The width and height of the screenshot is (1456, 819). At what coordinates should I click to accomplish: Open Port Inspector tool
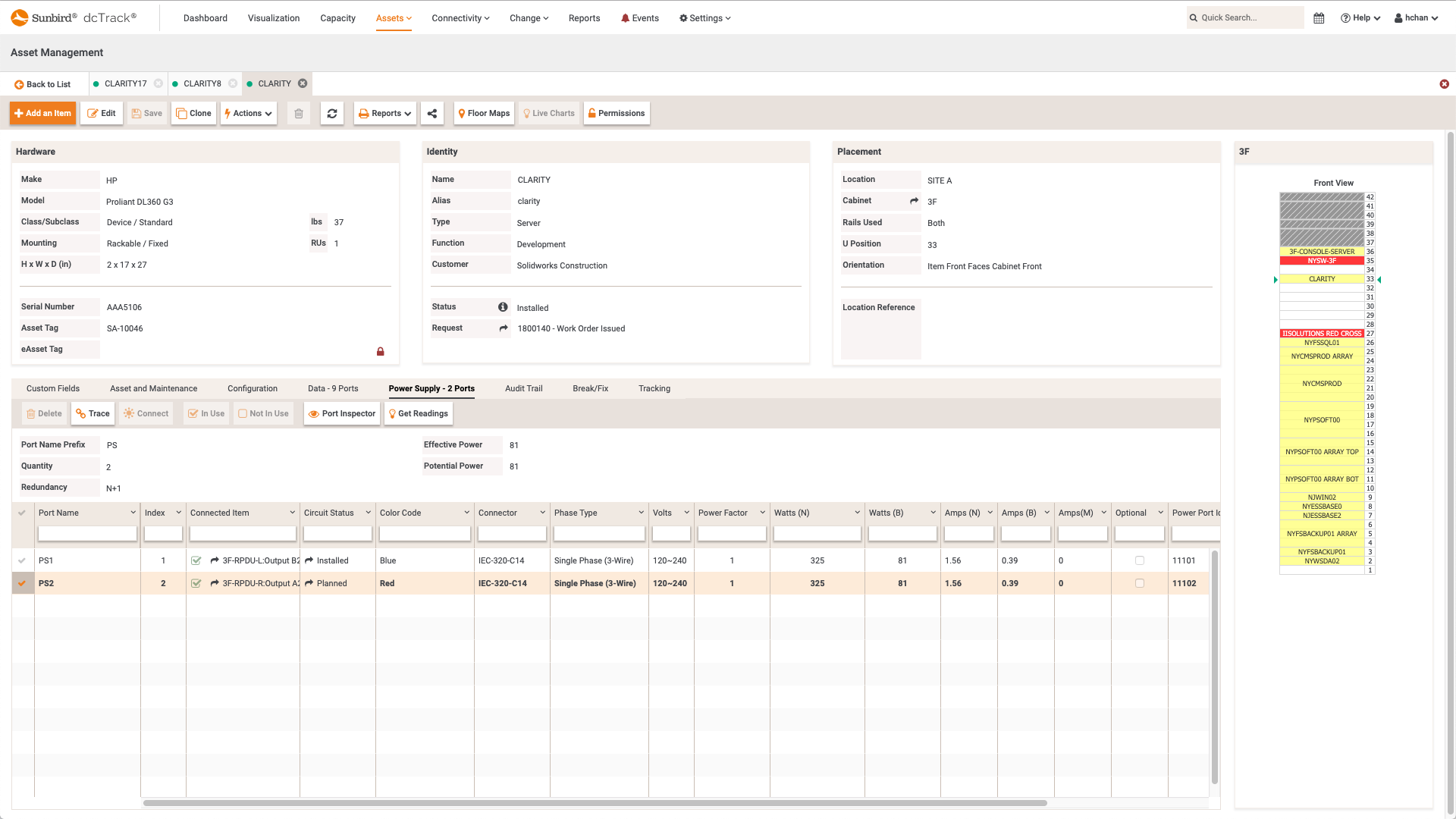pos(342,413)
